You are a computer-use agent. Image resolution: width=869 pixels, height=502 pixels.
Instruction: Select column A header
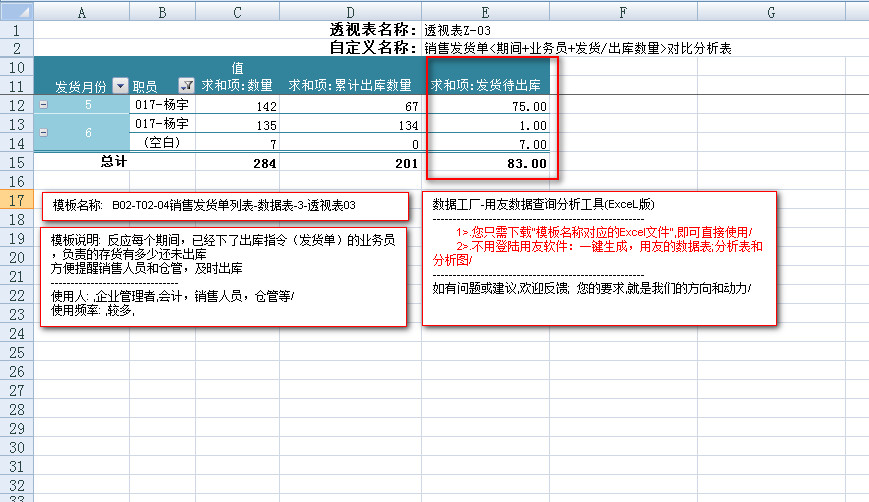[x=81, y=12]
